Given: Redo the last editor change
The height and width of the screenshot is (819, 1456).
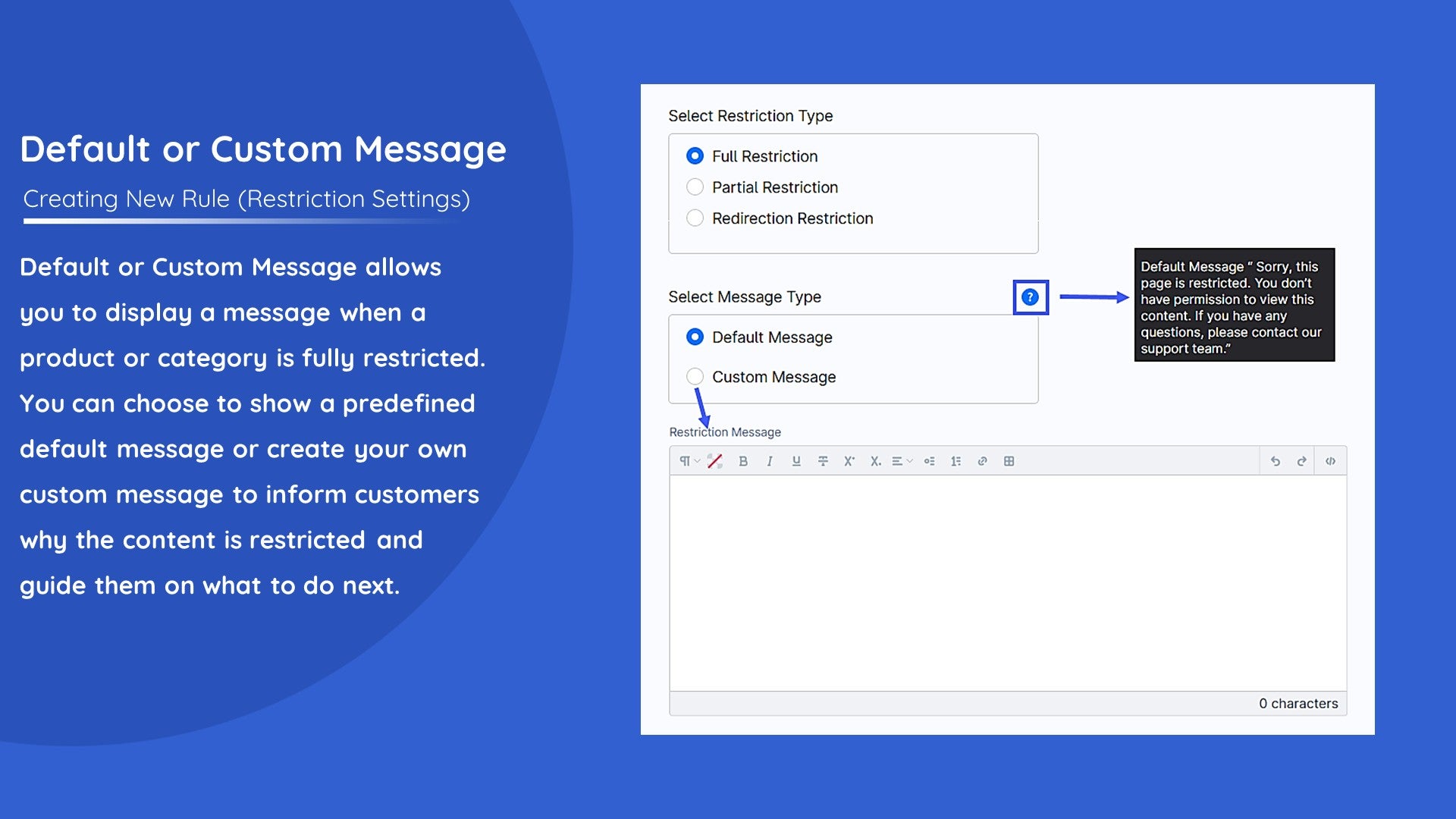Looking at the screenshot, I should coord(1302,461).
